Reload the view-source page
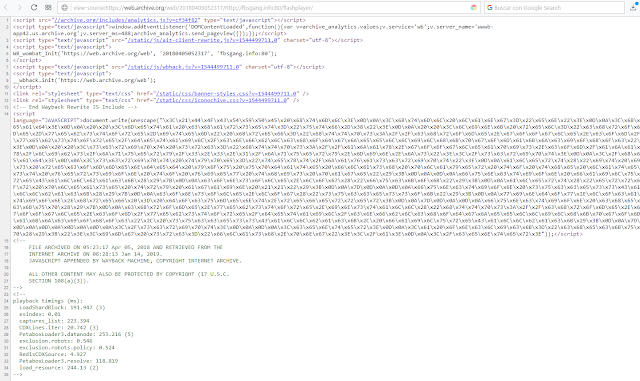The width and height of the screenshot is (640, 381). 34,7
